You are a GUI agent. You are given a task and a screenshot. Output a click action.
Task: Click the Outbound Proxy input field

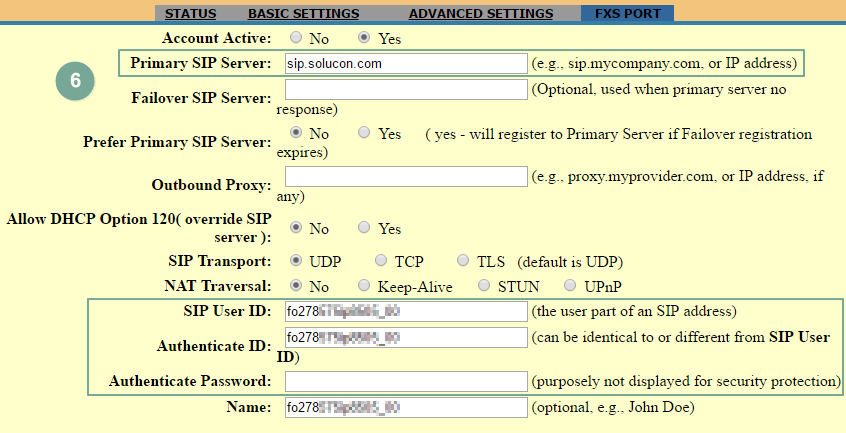(x=405, y=177)
